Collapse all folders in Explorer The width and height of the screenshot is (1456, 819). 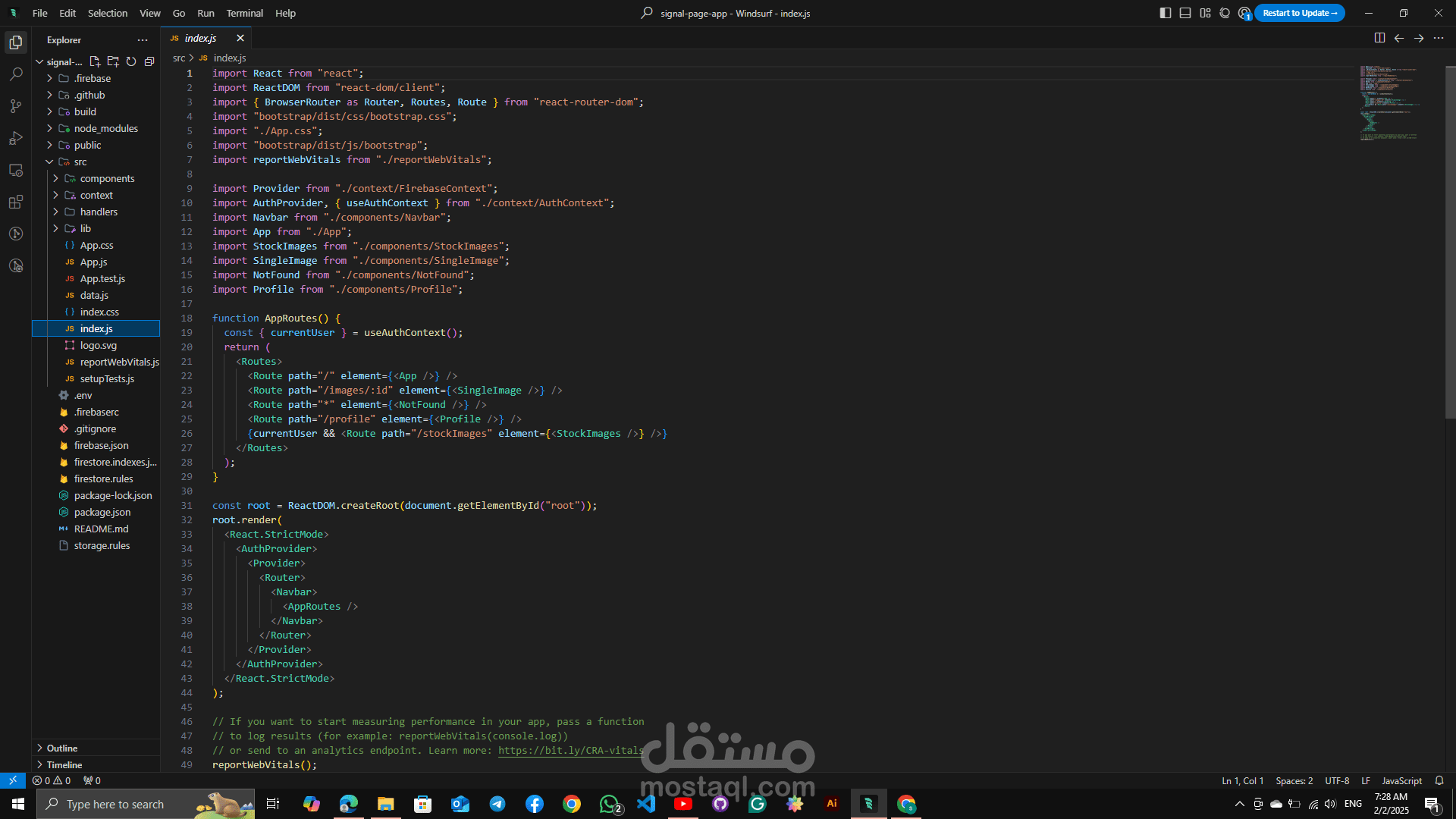149,61
